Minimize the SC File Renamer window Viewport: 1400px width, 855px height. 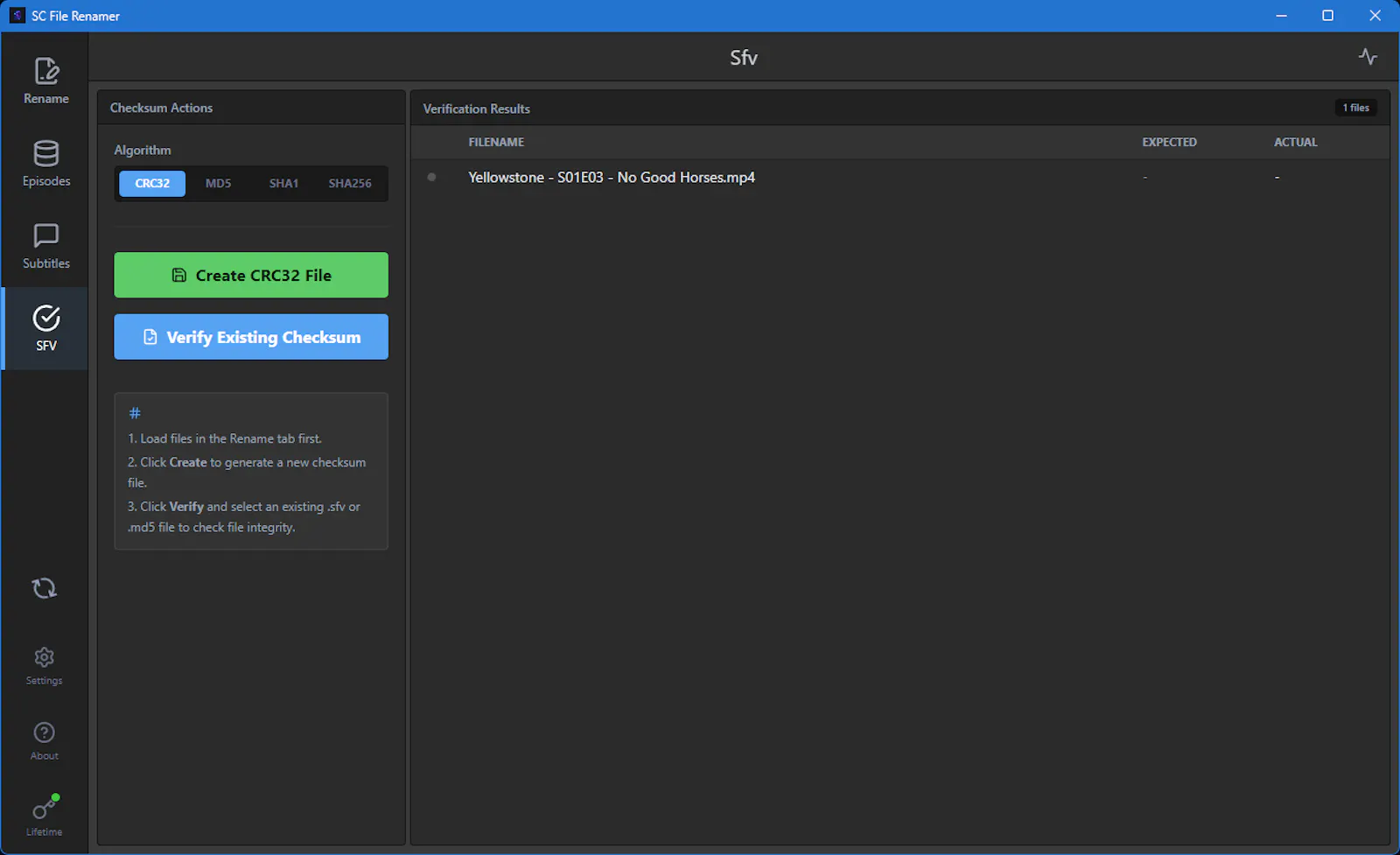[1281, 16]
